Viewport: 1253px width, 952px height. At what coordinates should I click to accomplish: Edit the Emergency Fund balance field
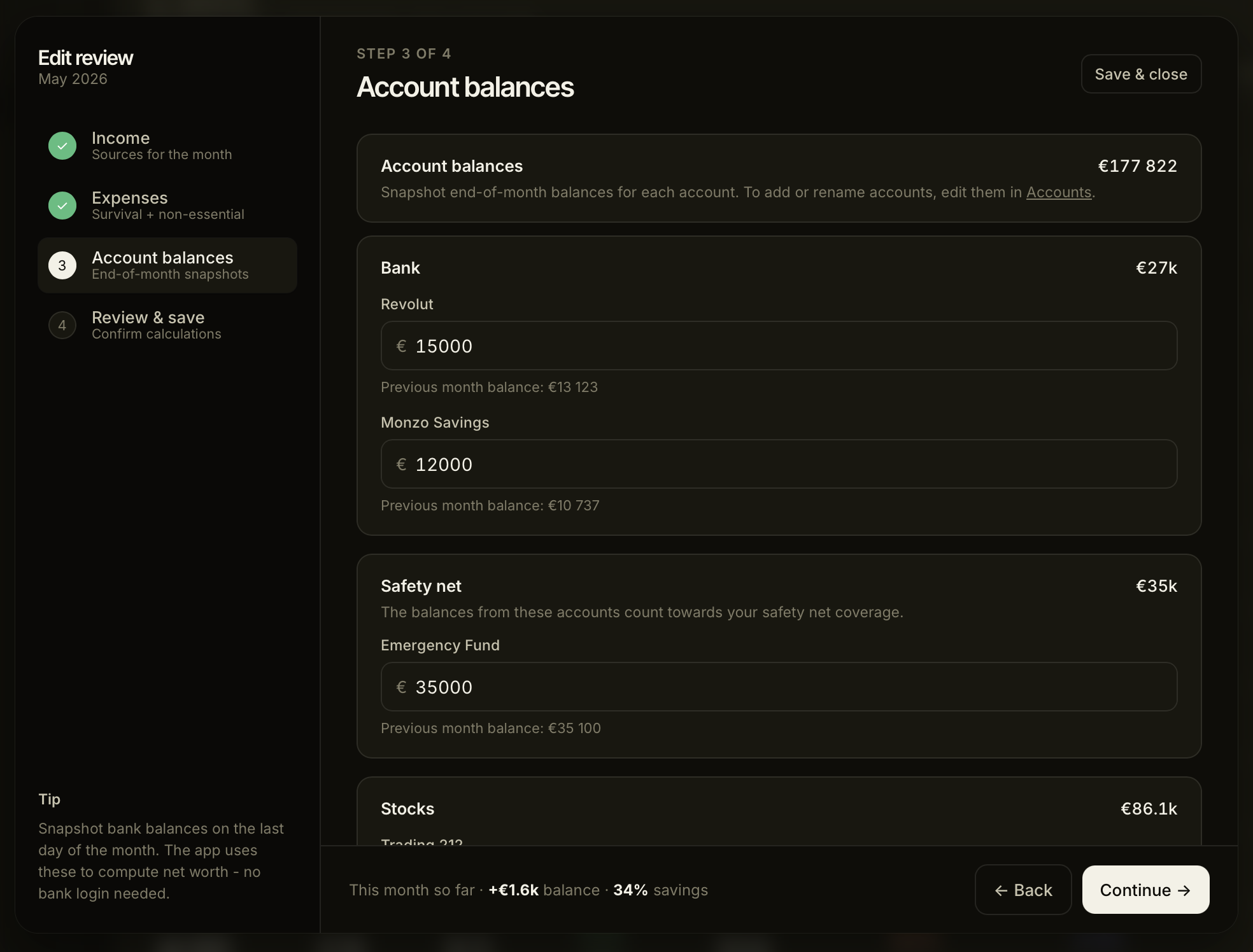pos(779,687)
